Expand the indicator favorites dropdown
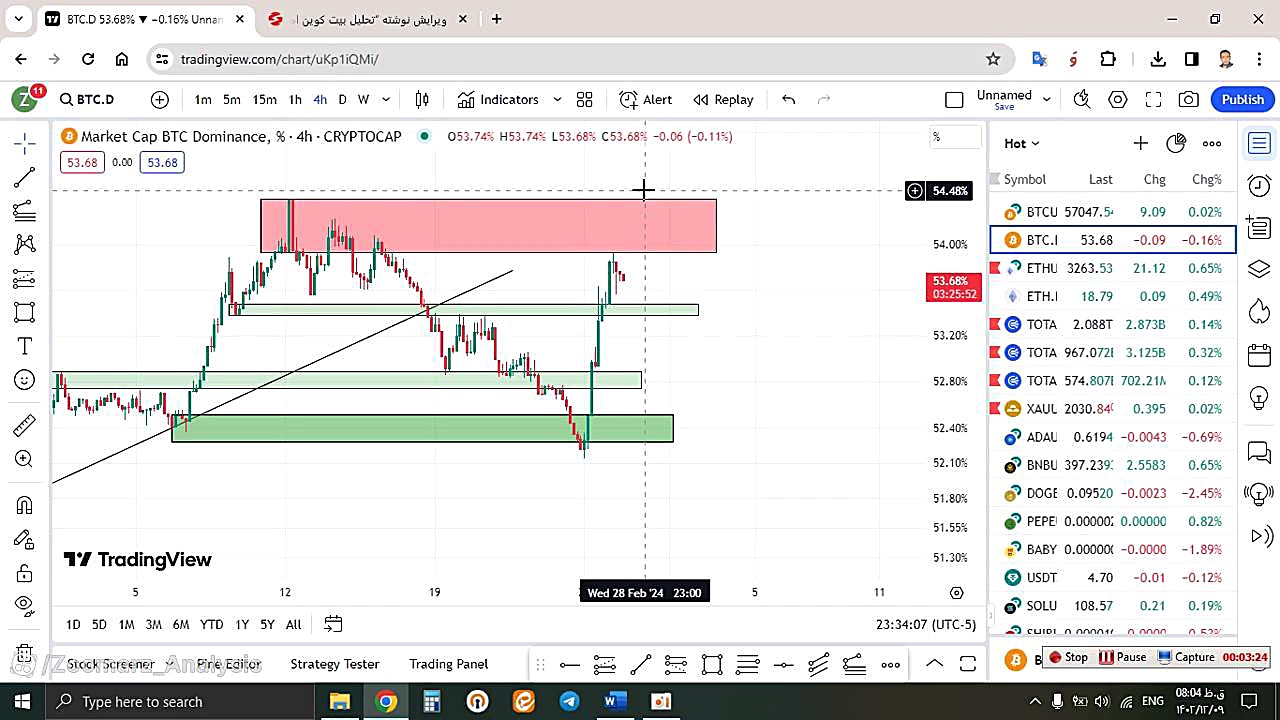 tap(557, 99)
